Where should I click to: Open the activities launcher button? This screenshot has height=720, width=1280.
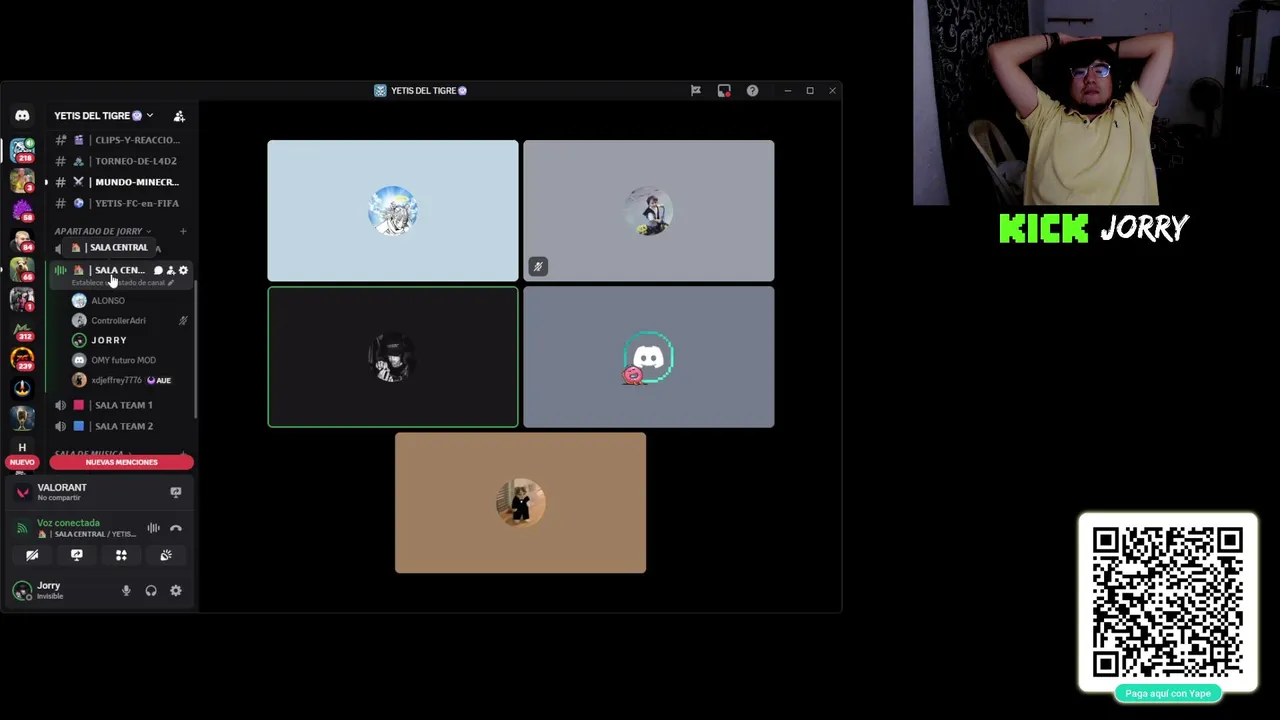pos(121,555)
